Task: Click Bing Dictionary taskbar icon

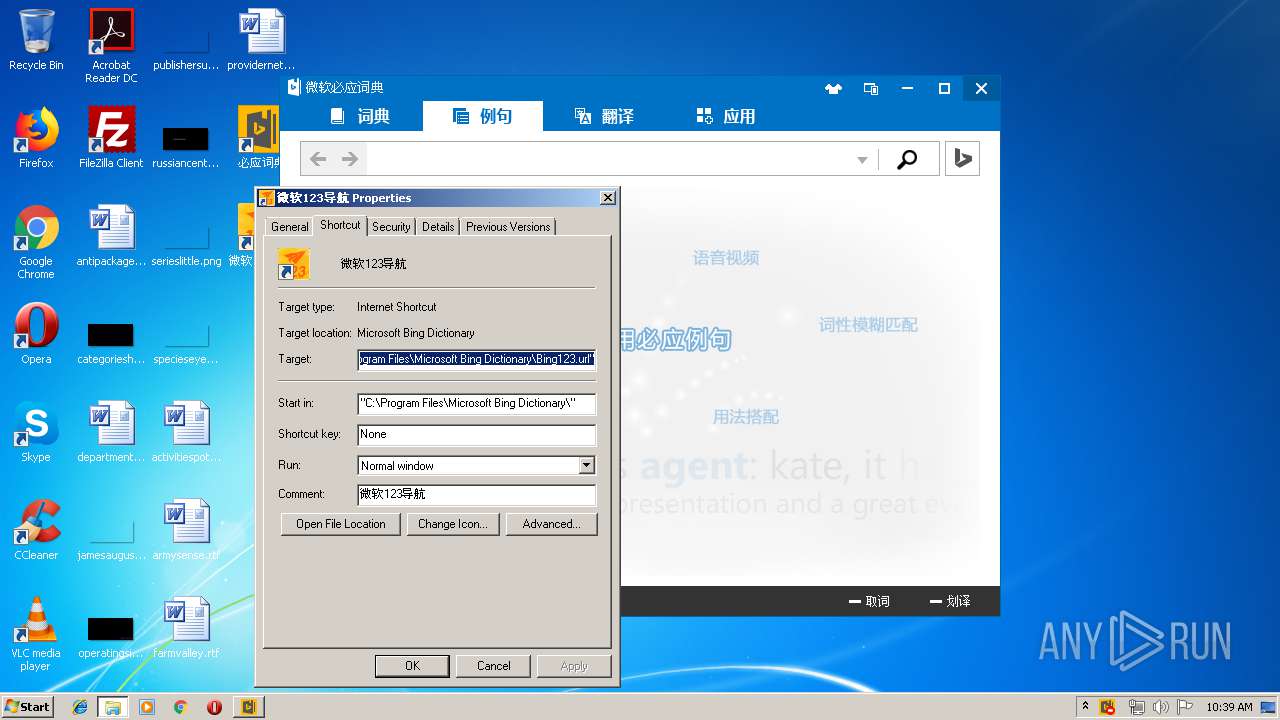Action: point(248,707)
